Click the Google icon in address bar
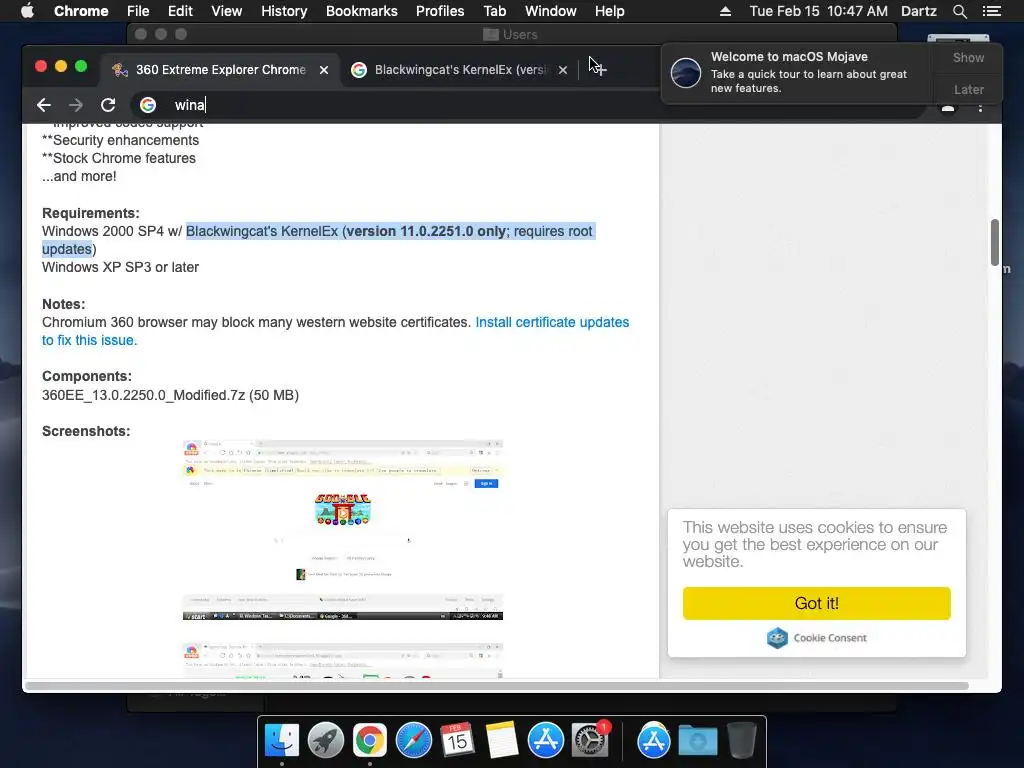The width and height of the screenshot is (1024, 768). click(148, 105)
